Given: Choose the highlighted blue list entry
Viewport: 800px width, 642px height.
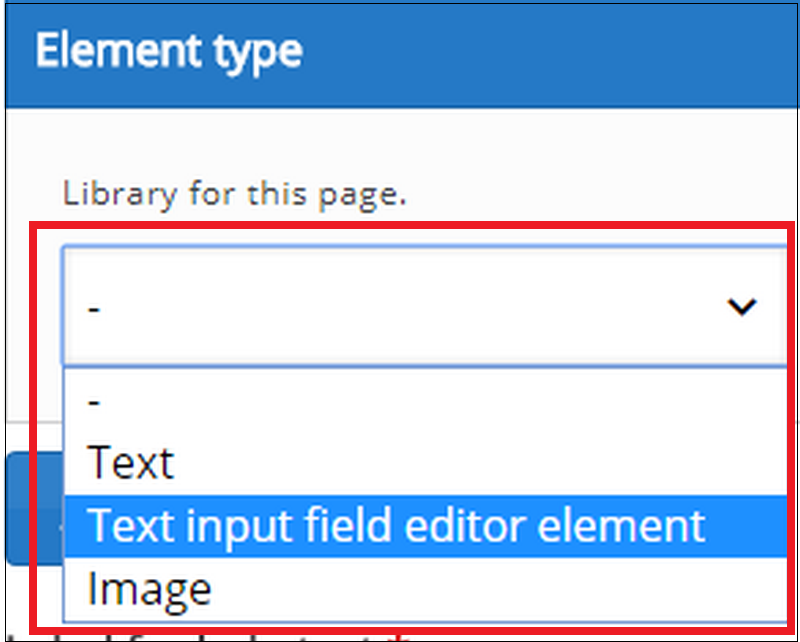Looking at the screenshot, I should coord(426,526).
